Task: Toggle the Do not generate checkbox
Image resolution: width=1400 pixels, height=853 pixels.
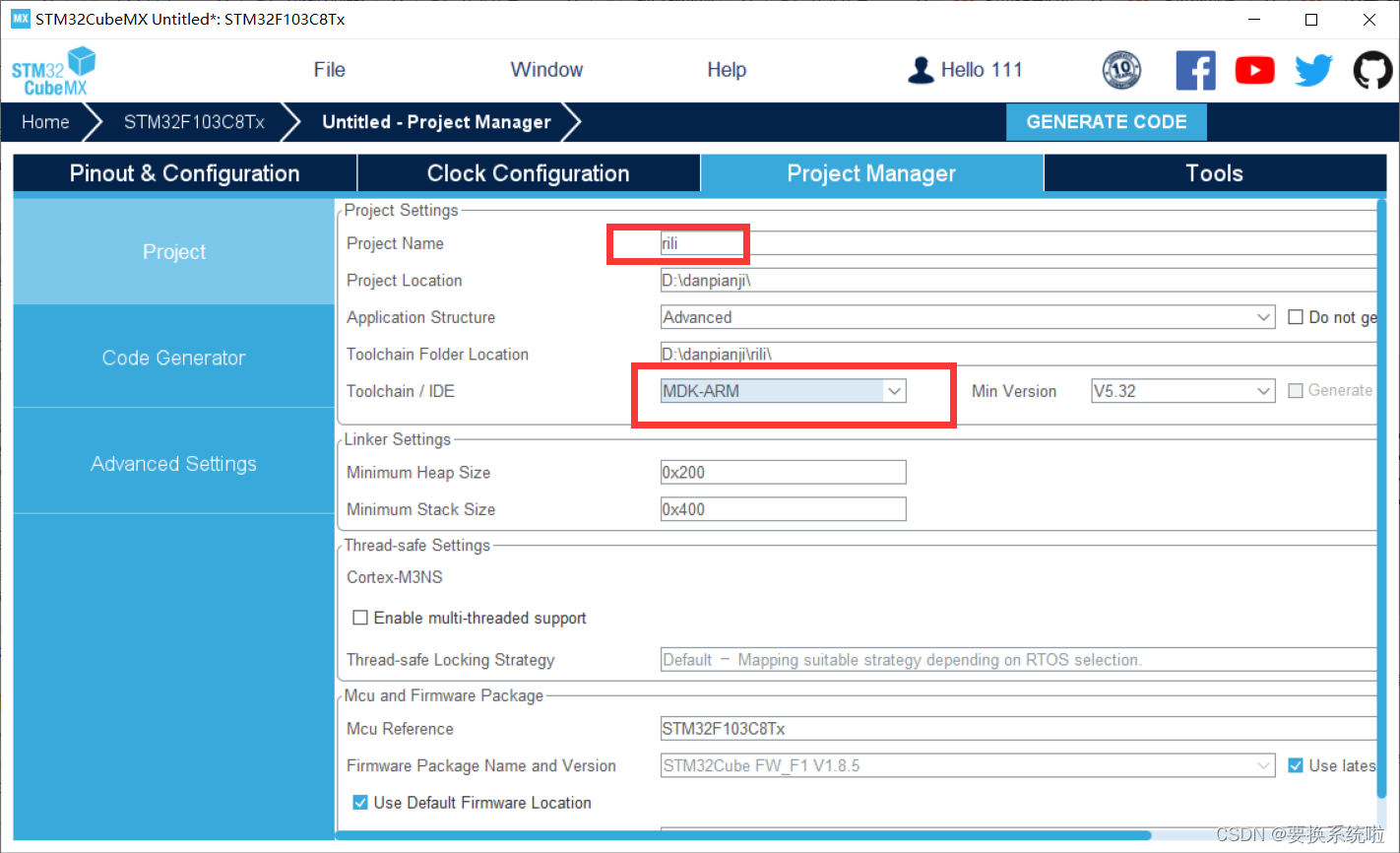Action: coord(1296,317)
